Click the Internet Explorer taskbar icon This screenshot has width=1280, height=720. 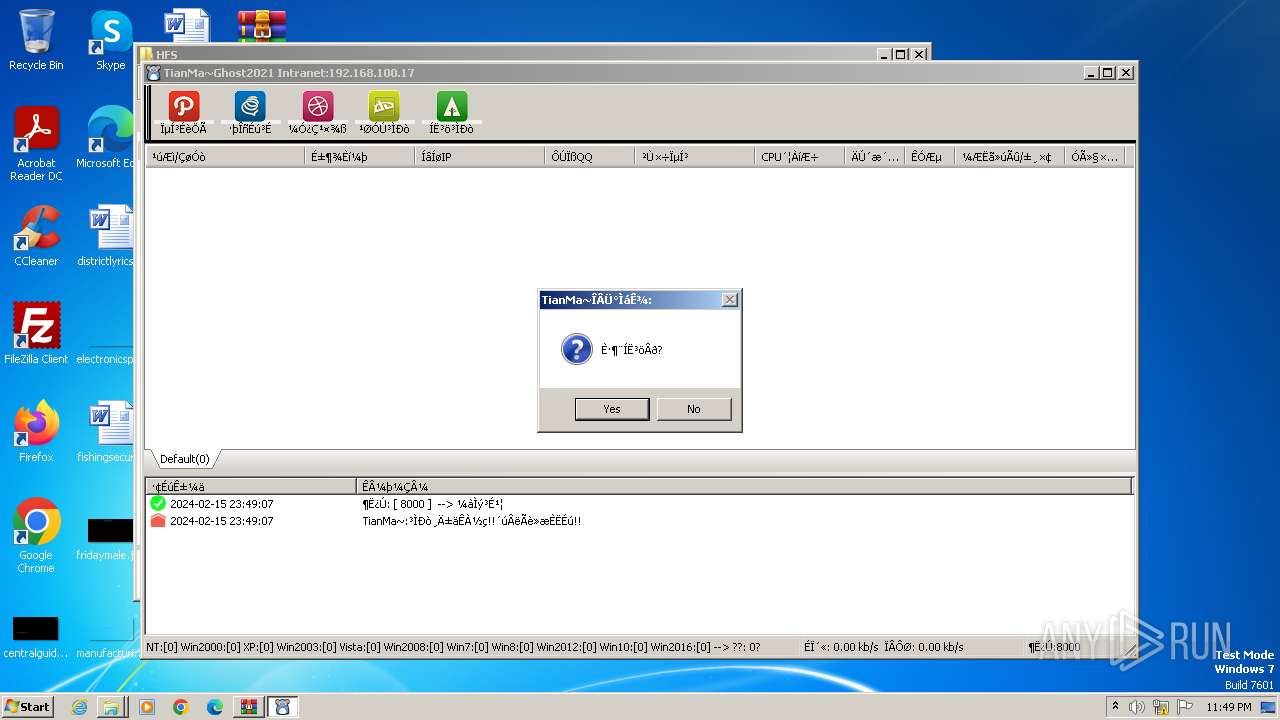coord(79,707)
